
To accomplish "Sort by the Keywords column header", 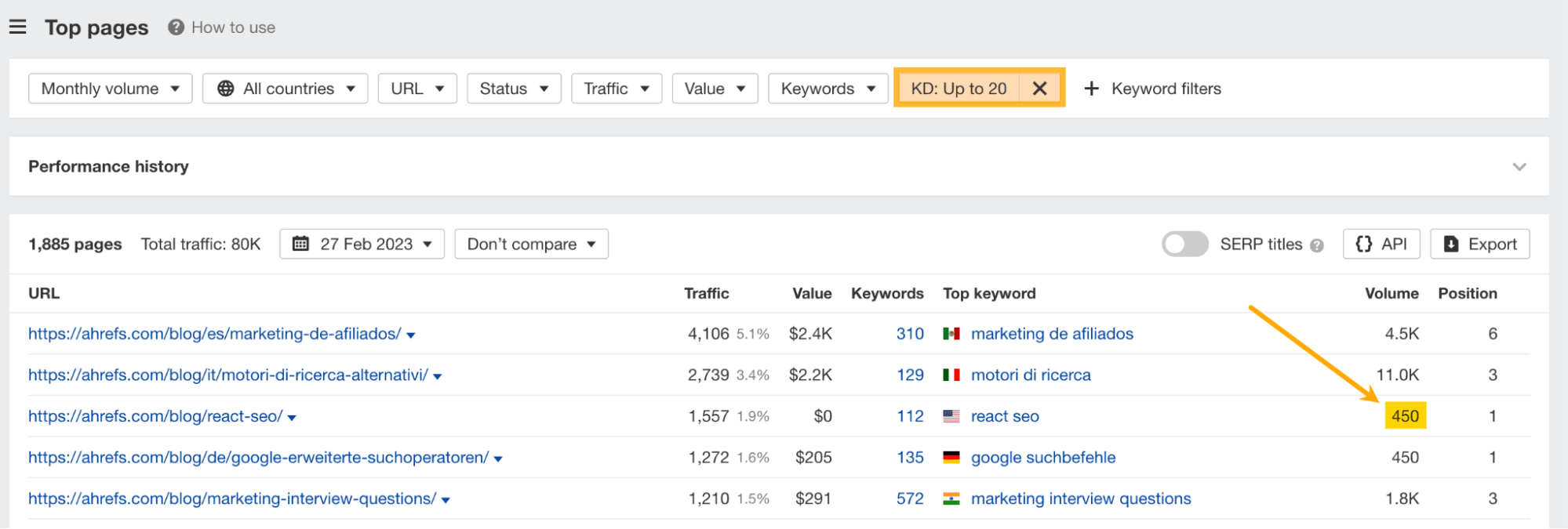I will tap(887, 293).
